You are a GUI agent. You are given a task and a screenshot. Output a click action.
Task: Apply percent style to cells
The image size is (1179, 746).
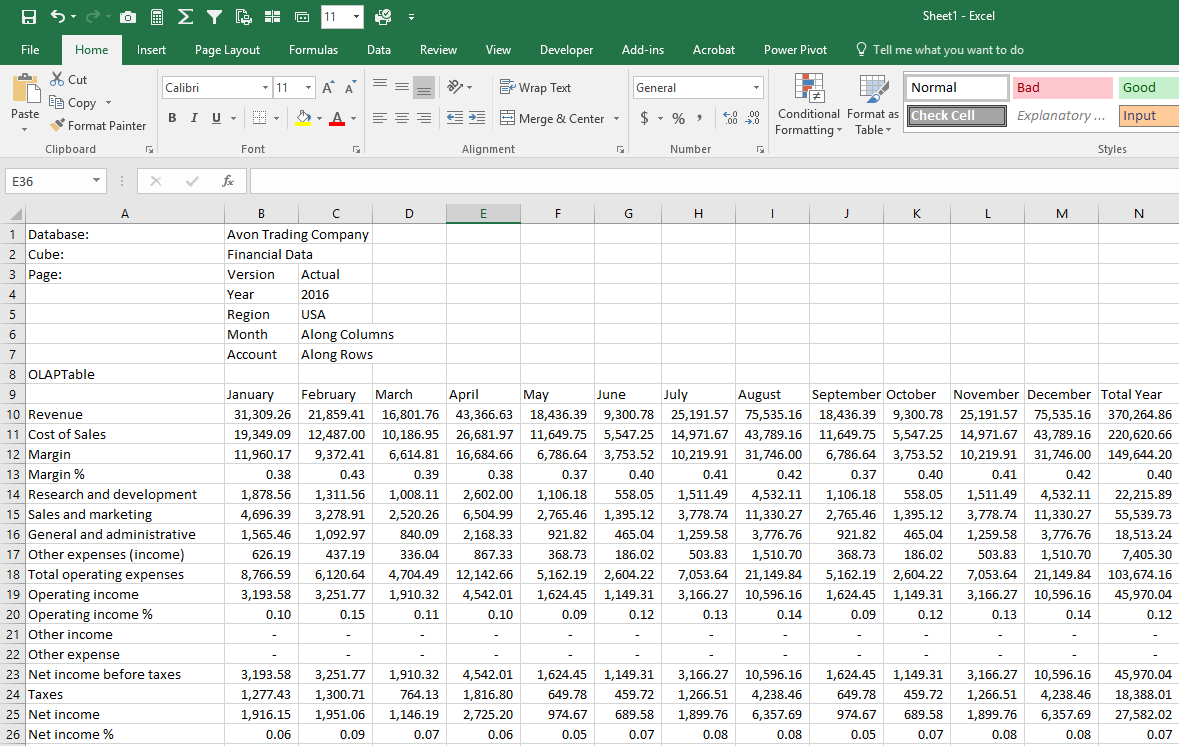click(678, 118)
